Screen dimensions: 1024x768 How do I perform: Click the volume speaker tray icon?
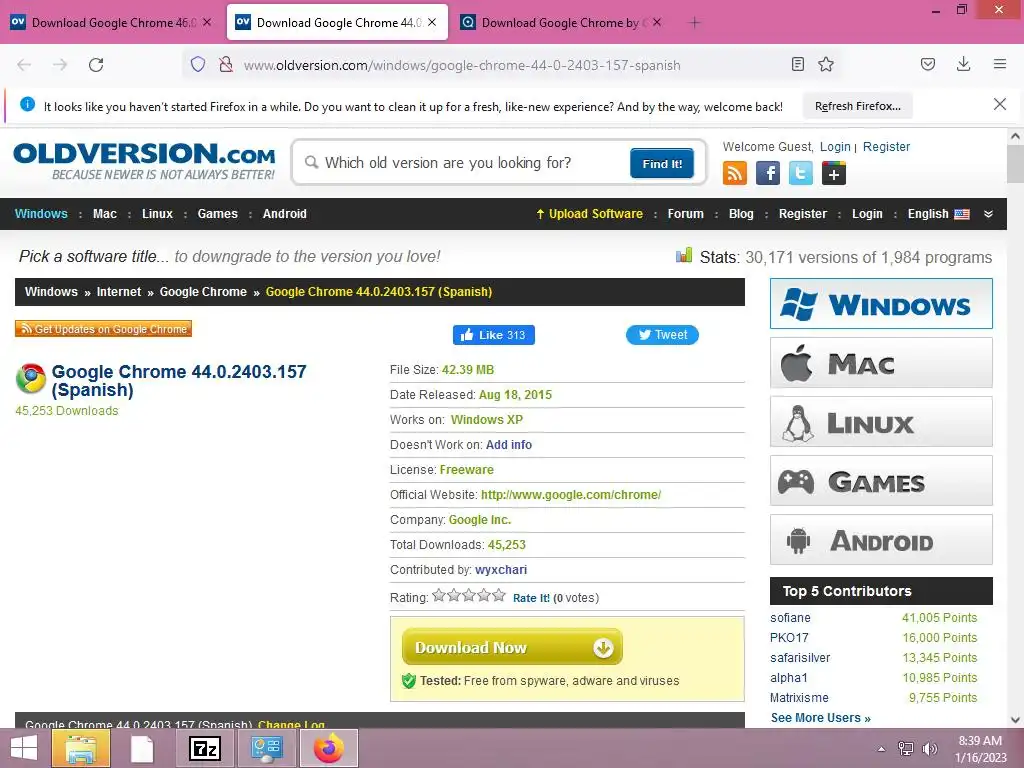(x=929, y=749)
